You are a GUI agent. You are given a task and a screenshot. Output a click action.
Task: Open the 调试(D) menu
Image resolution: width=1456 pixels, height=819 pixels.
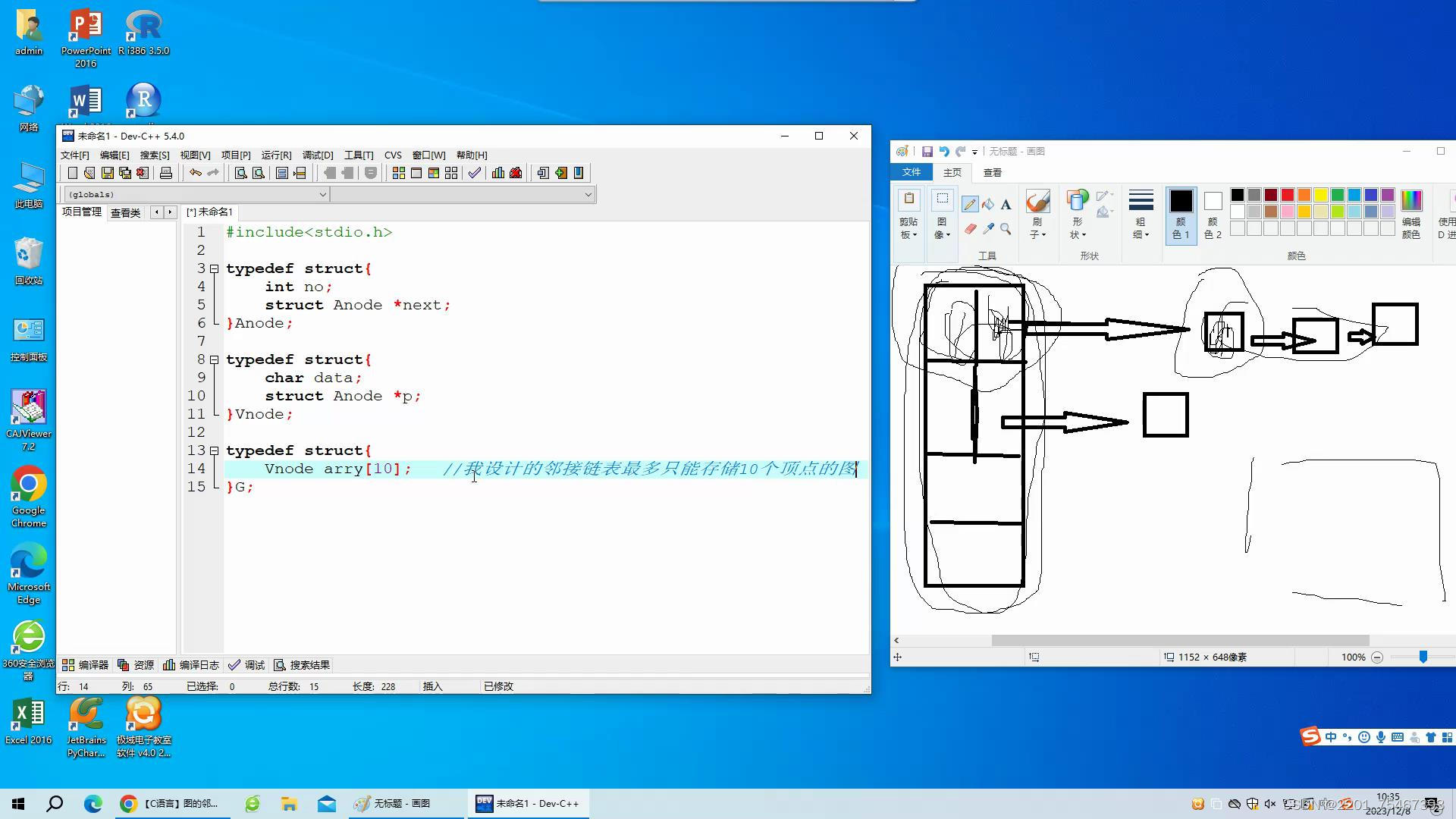tap(317, 155)
